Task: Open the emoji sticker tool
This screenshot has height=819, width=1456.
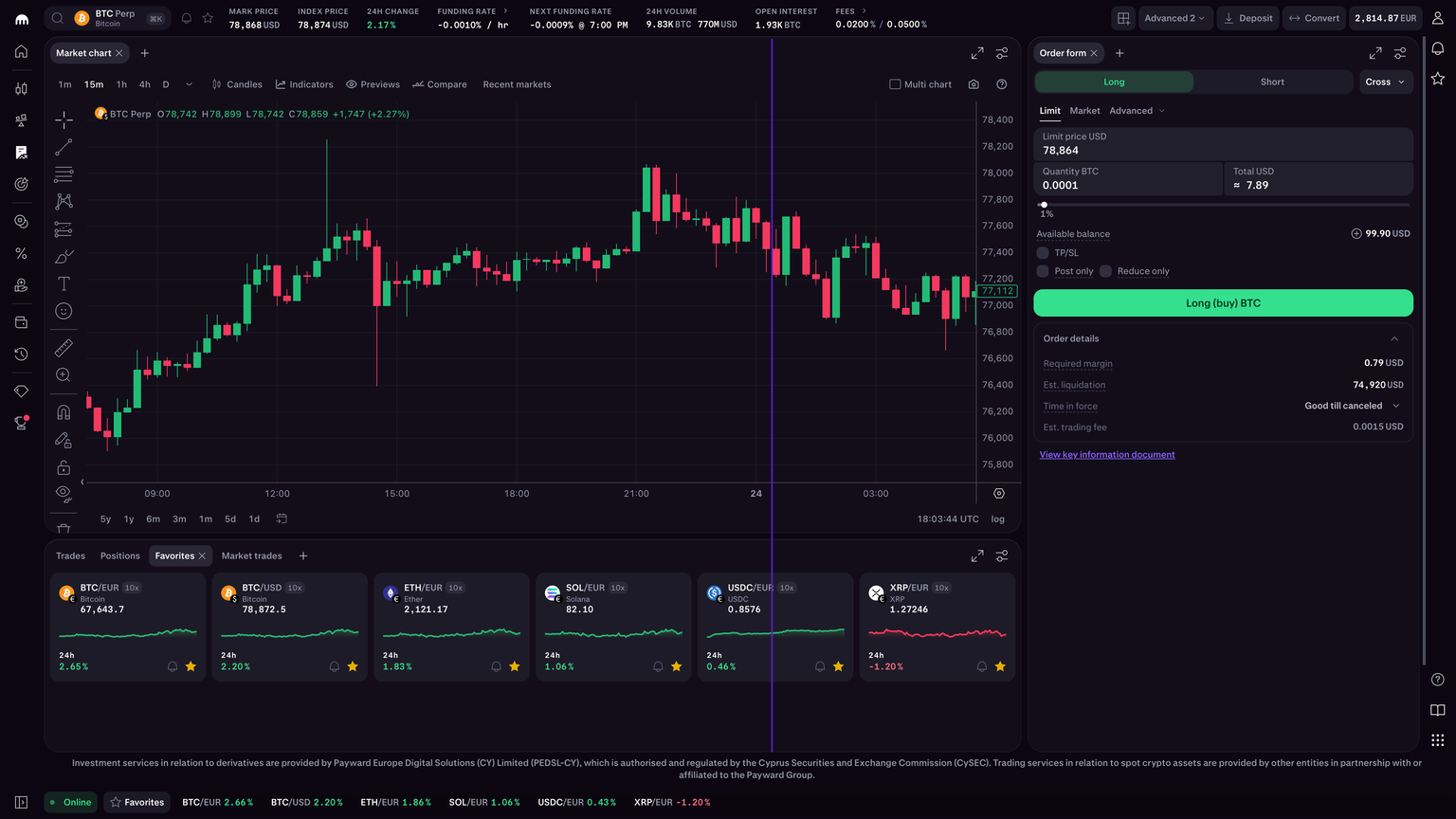Action: (64, 311)
